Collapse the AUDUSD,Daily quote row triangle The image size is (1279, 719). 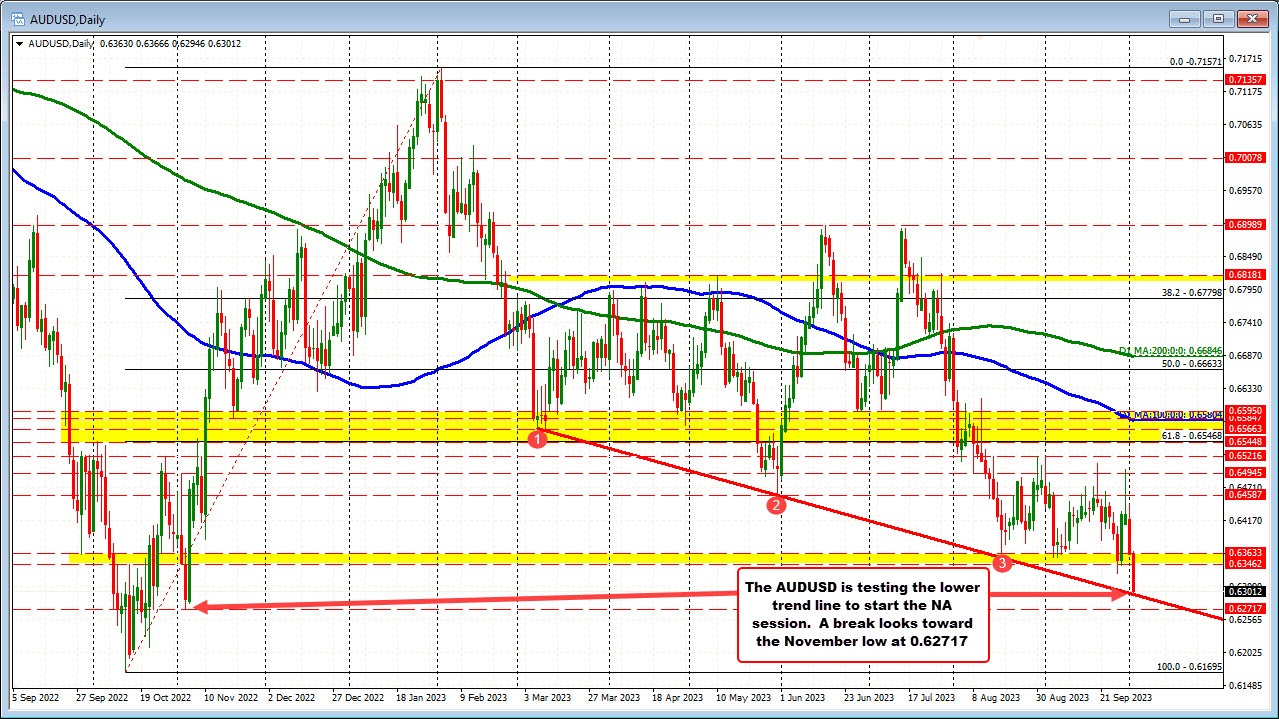point(19,44)
